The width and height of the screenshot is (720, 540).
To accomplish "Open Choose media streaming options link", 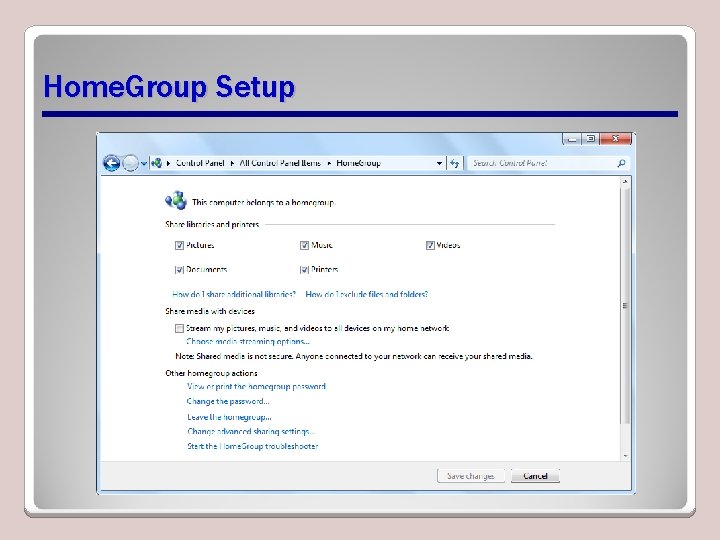I will click(248, 341).
